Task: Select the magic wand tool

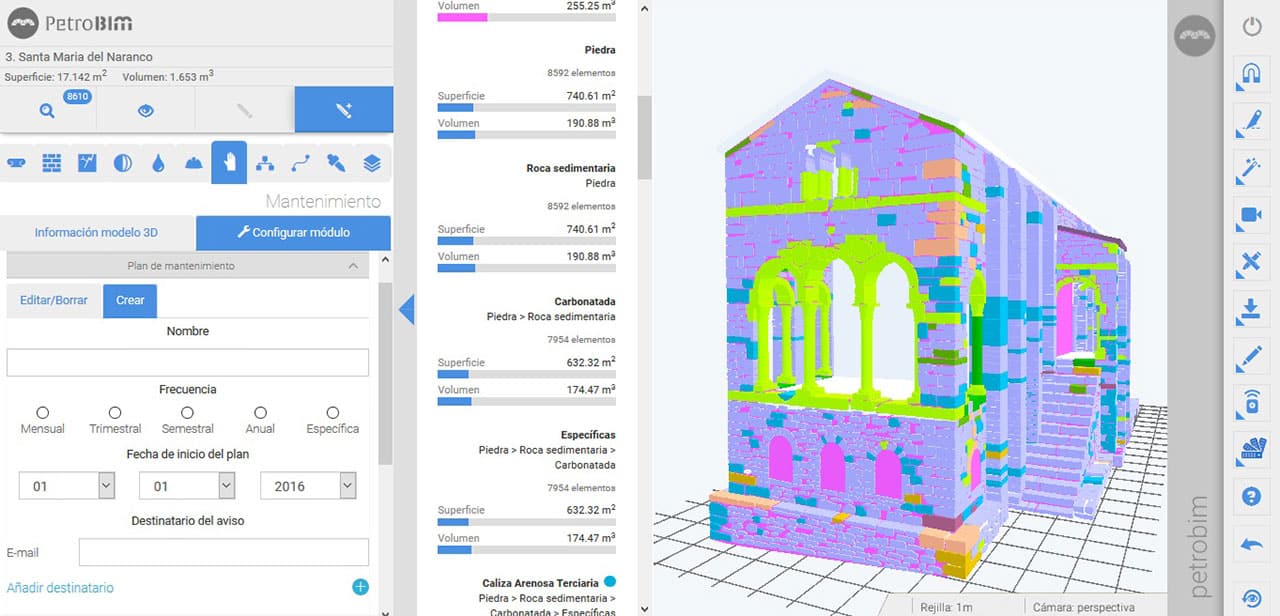Action: pos(1252,169)
